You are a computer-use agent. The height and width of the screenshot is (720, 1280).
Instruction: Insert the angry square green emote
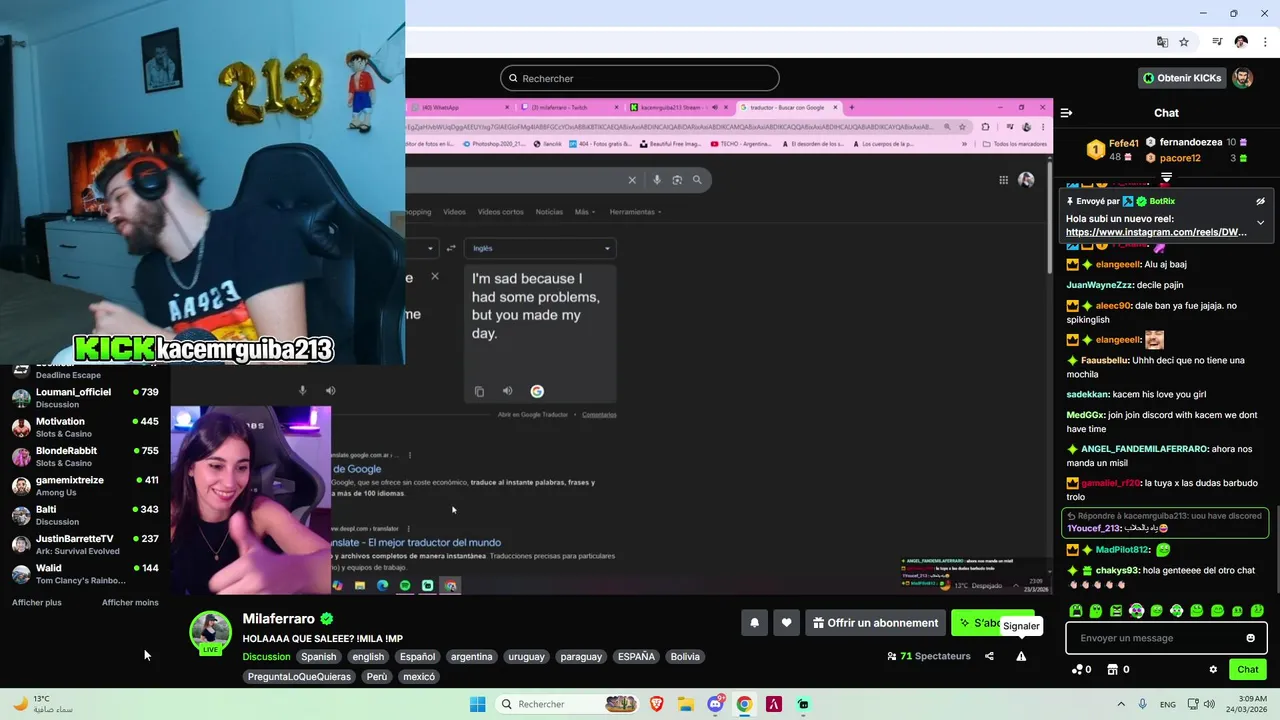click(1116, 610)
